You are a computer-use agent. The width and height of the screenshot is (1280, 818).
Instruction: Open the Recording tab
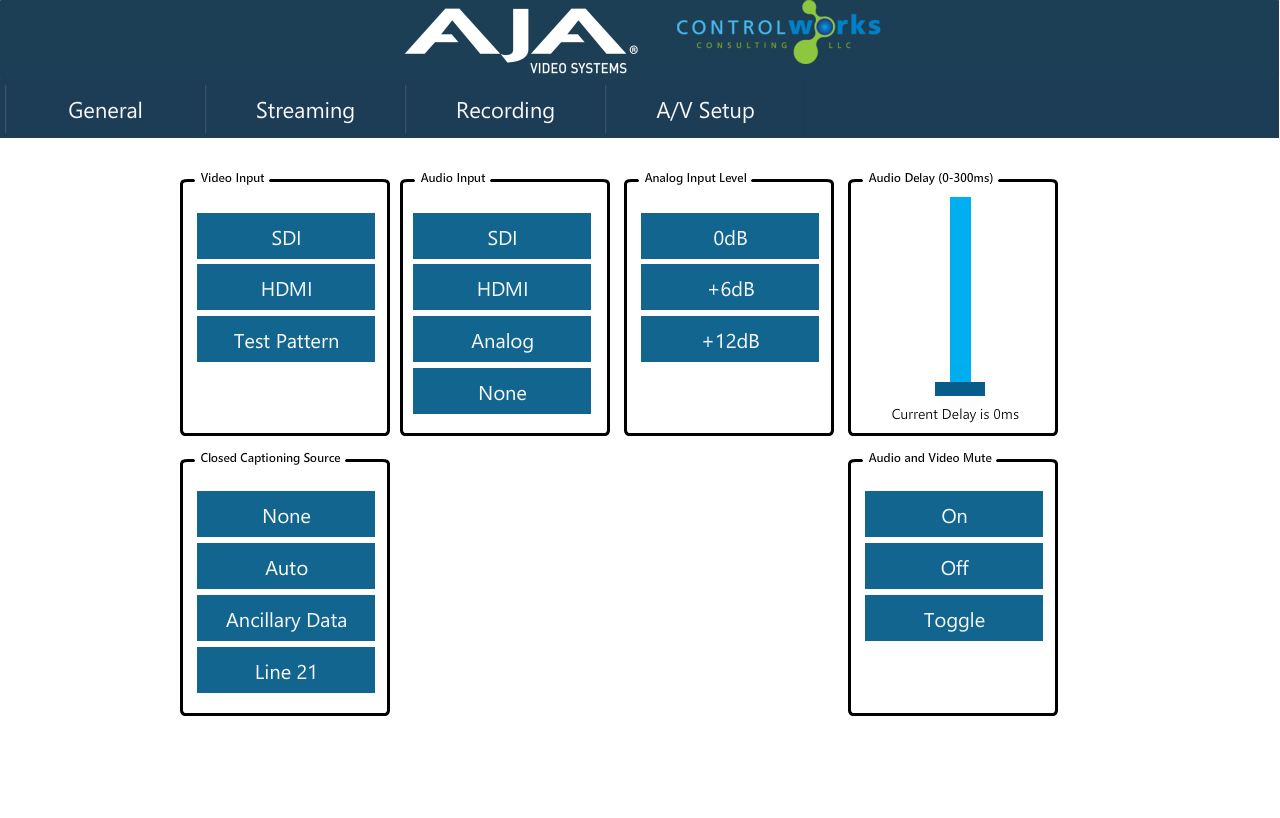pyautogui.click(x=505, y=110)
